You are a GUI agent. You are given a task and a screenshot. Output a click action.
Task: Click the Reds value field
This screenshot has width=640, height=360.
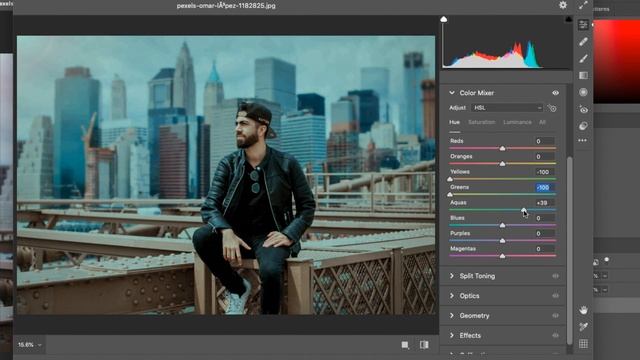click(544, 141)
